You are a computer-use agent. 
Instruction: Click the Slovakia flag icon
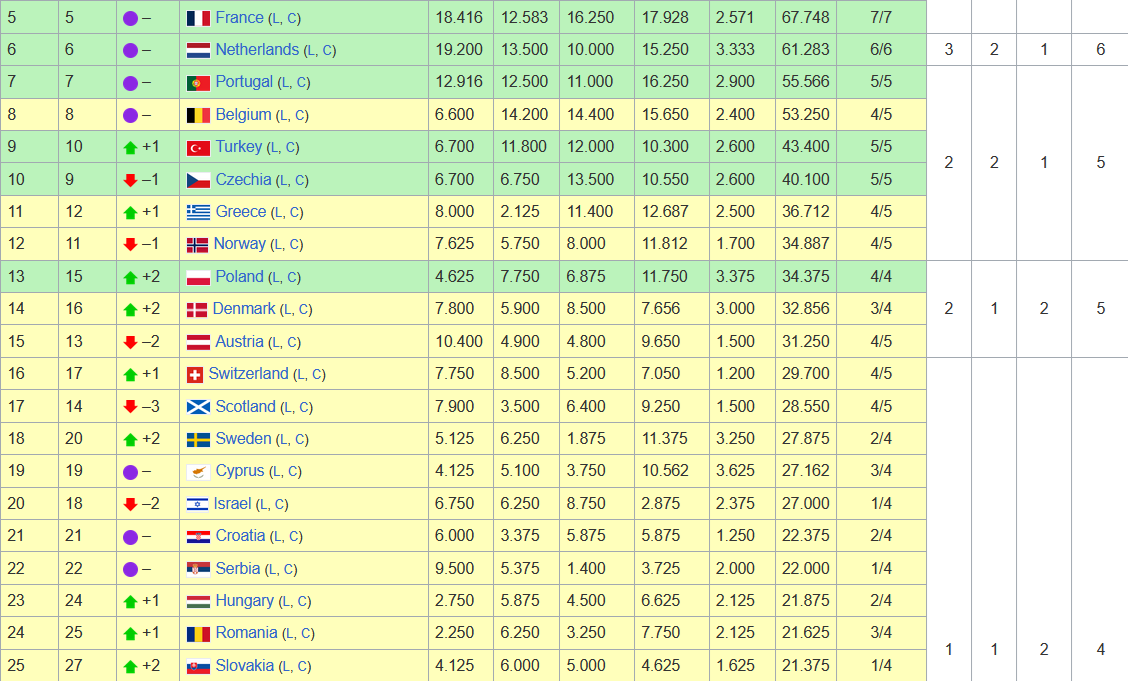coord(198,667)
